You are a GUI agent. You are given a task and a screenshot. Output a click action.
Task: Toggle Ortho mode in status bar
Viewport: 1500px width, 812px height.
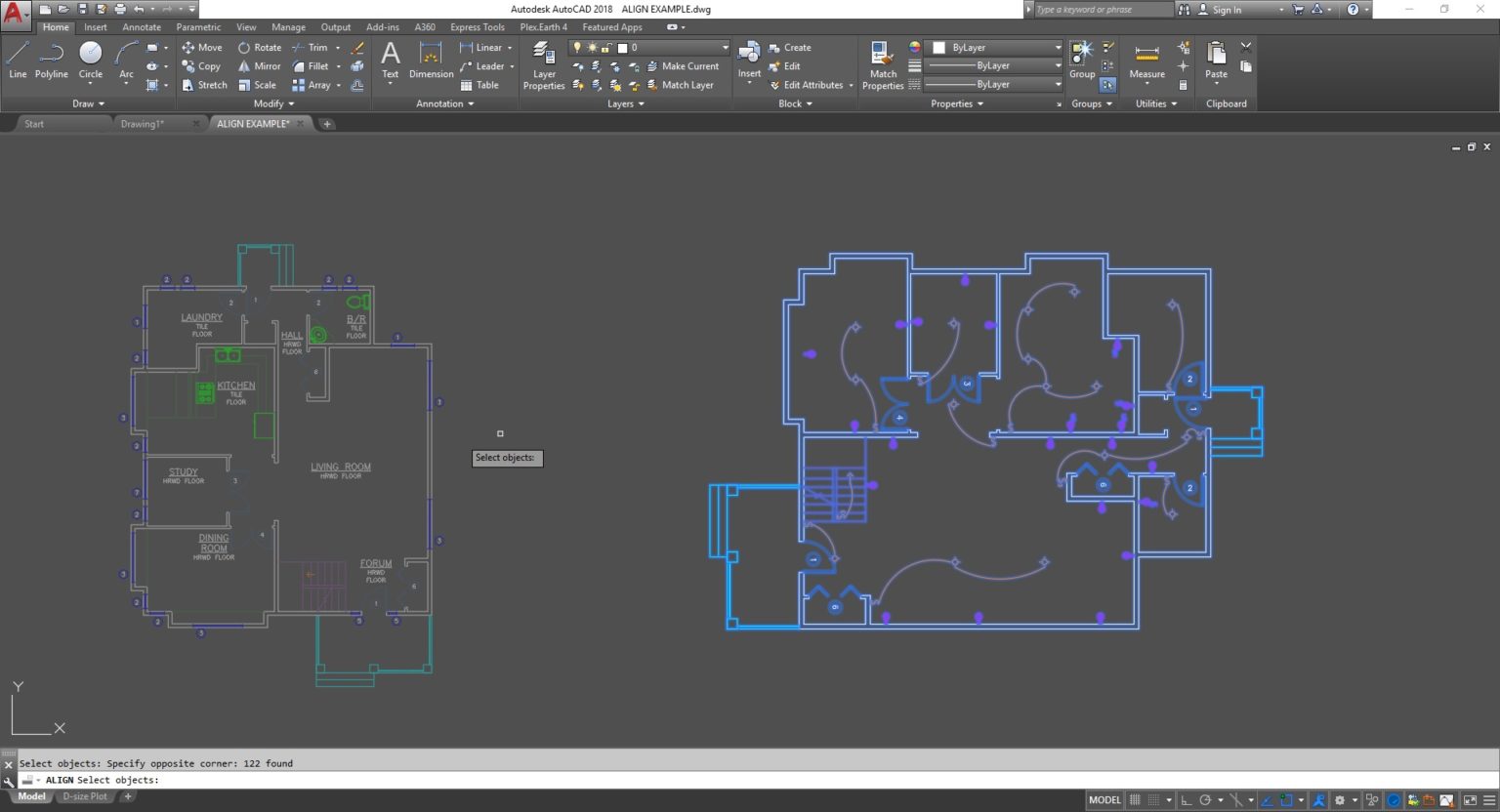pyautogui.click(x=1186, y=800)
